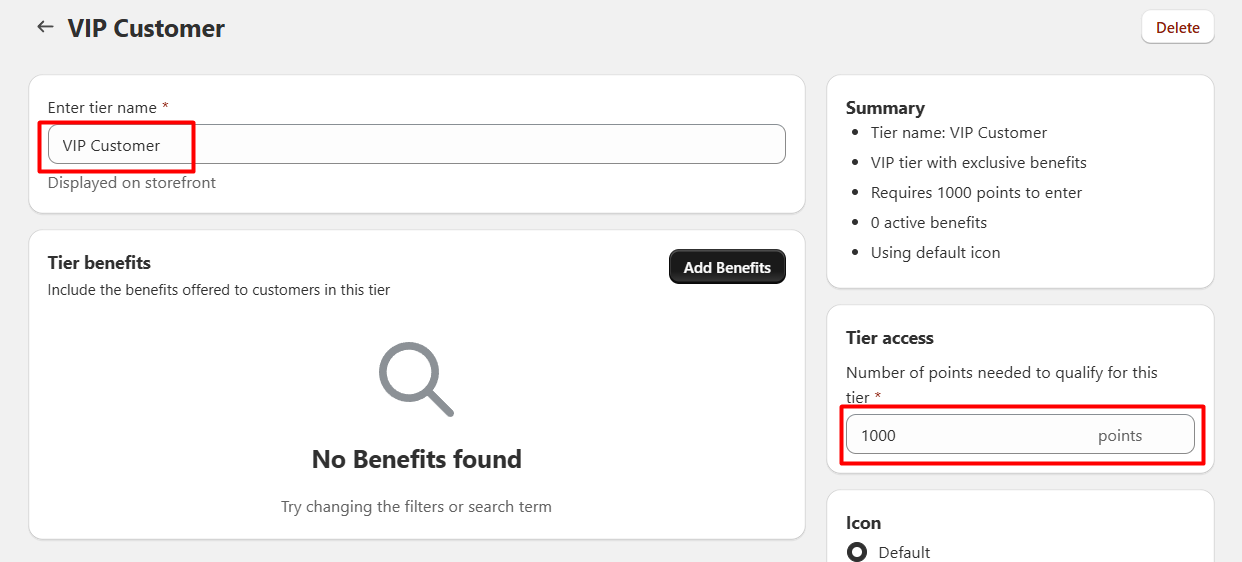Click the Add Benefits button
The image size is (1242, 562).
[x=727, y=267]
